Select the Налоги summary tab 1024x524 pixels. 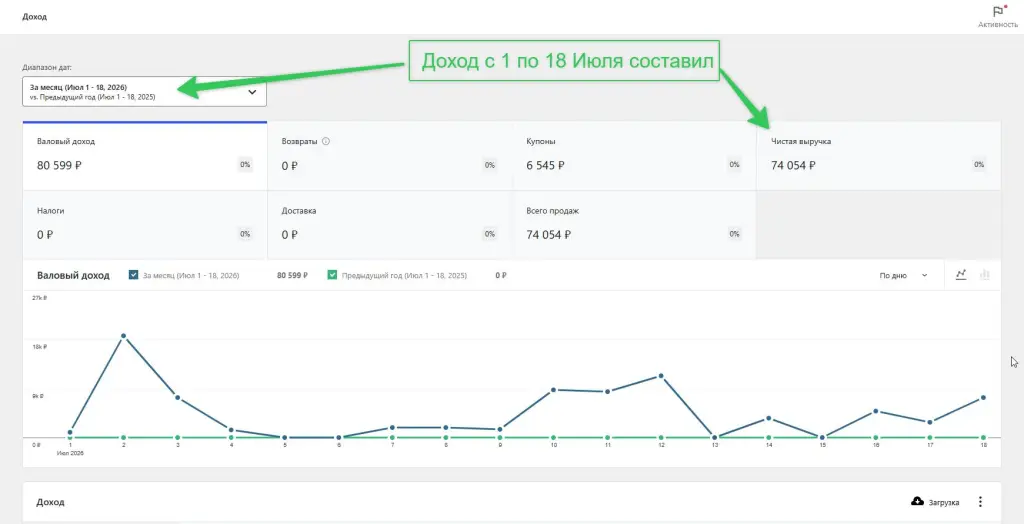coord(145,225)
